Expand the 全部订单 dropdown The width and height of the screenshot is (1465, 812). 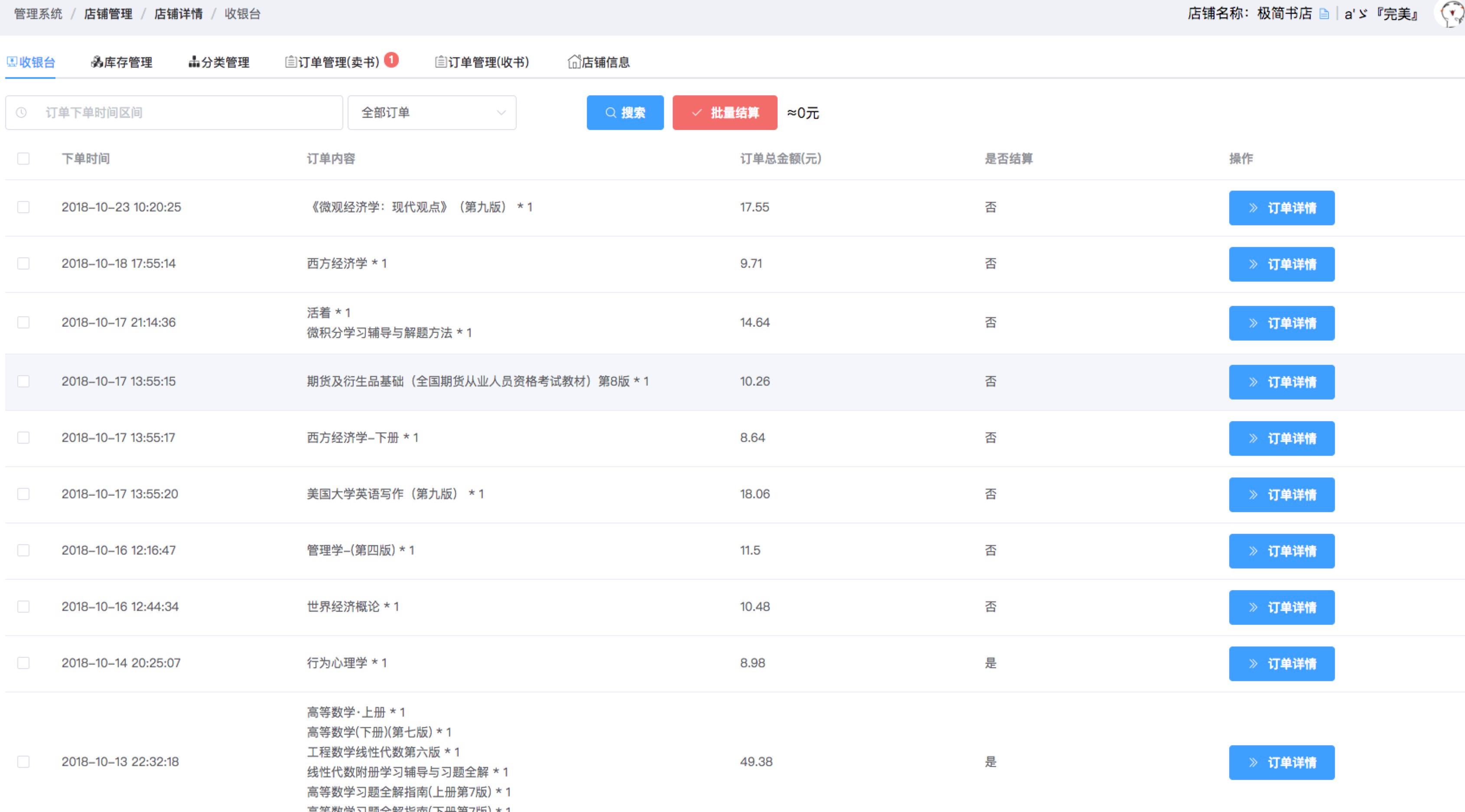tap(432, 113)
